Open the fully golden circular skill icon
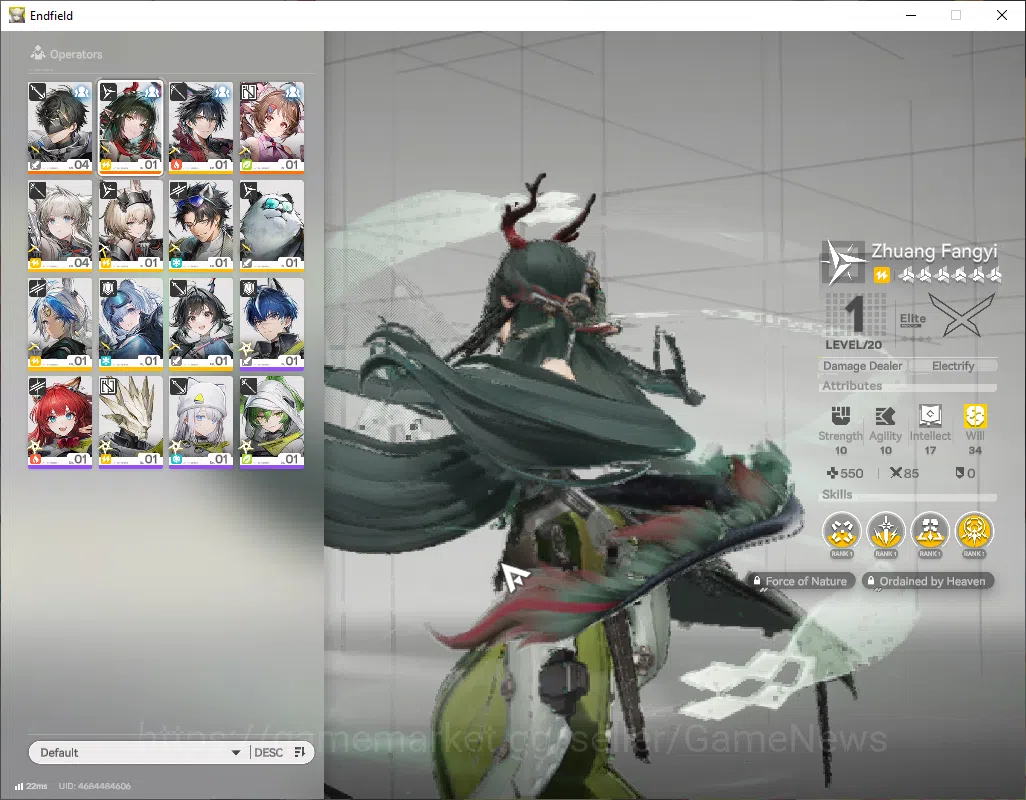1026x800 pixels. tap(974, 531)
